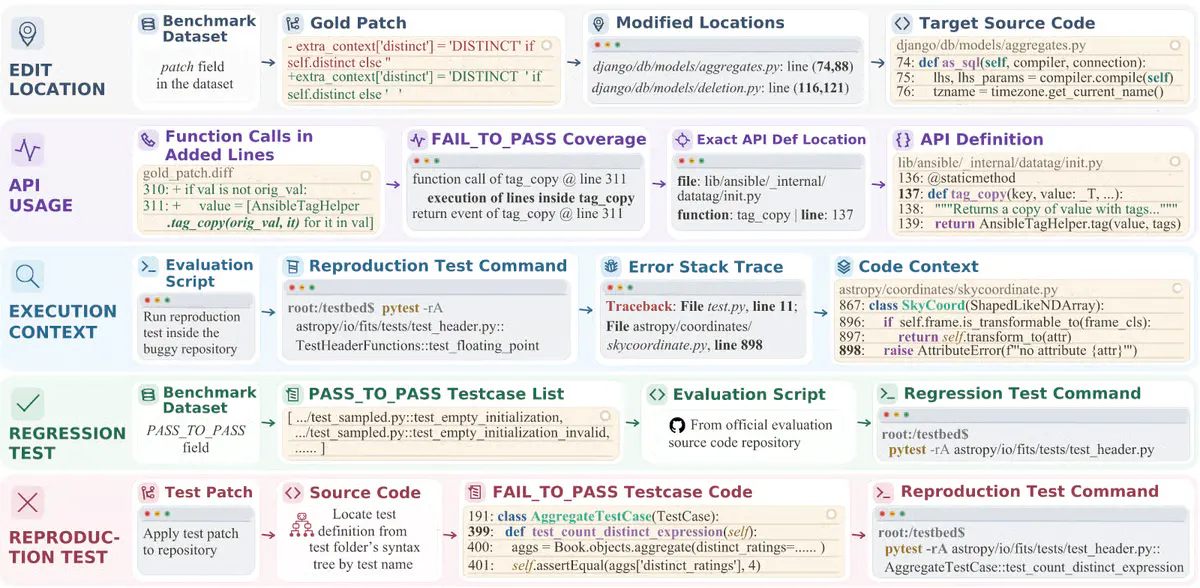Click the PASS_TO_PASS Testcase List heading
The height and width of the screenshot is (588, 1200).
coord(436,395)
